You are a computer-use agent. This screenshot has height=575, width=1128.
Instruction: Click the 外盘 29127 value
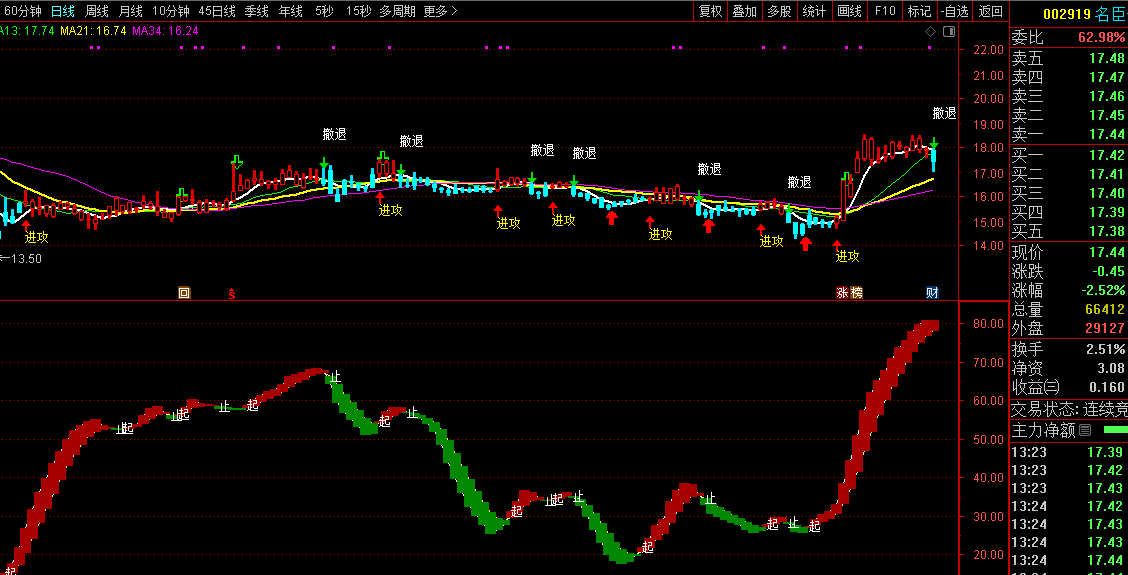[x=1106, y=329]
